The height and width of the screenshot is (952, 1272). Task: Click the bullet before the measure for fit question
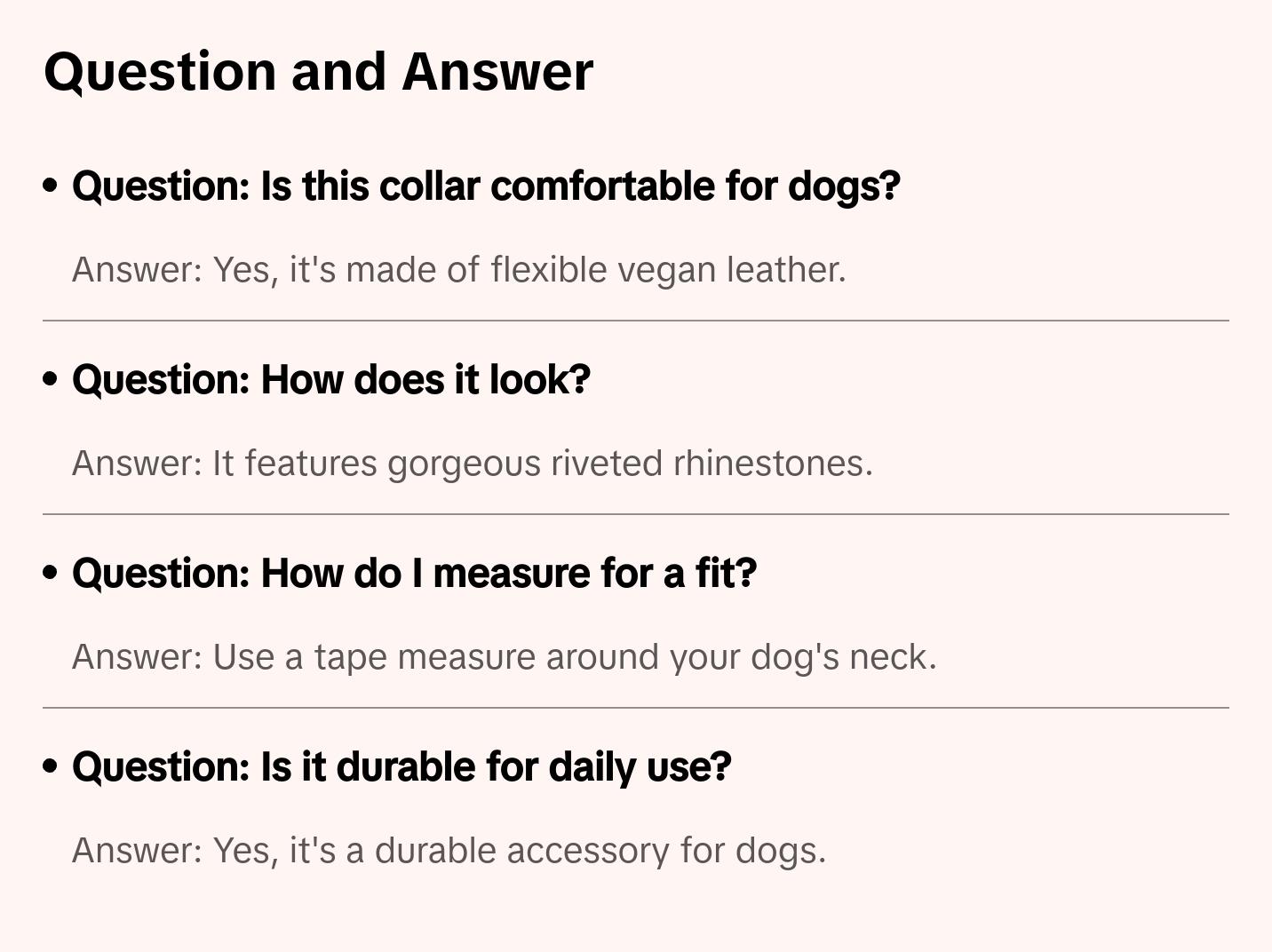51,574
